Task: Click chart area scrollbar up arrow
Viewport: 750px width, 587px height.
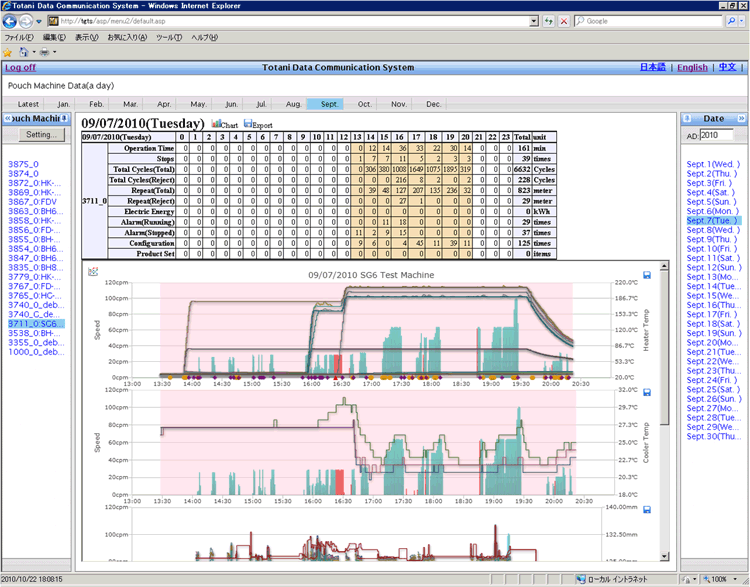Action: coord(664,266)
